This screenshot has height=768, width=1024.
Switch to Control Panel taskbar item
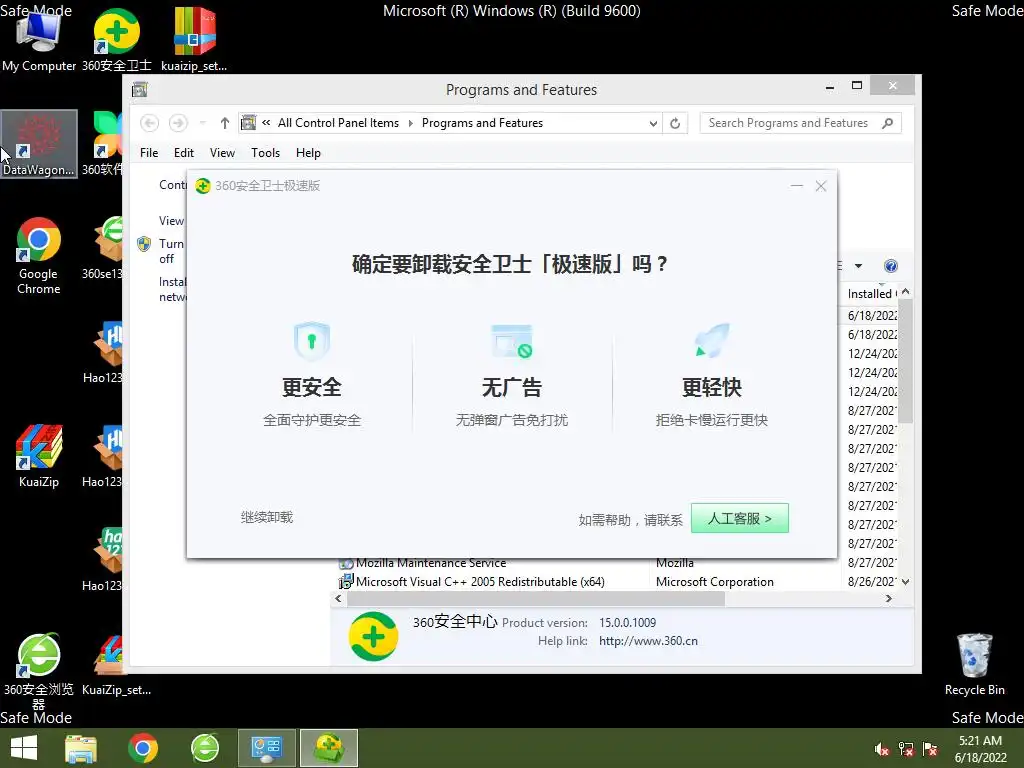click(x=266, y=748)
